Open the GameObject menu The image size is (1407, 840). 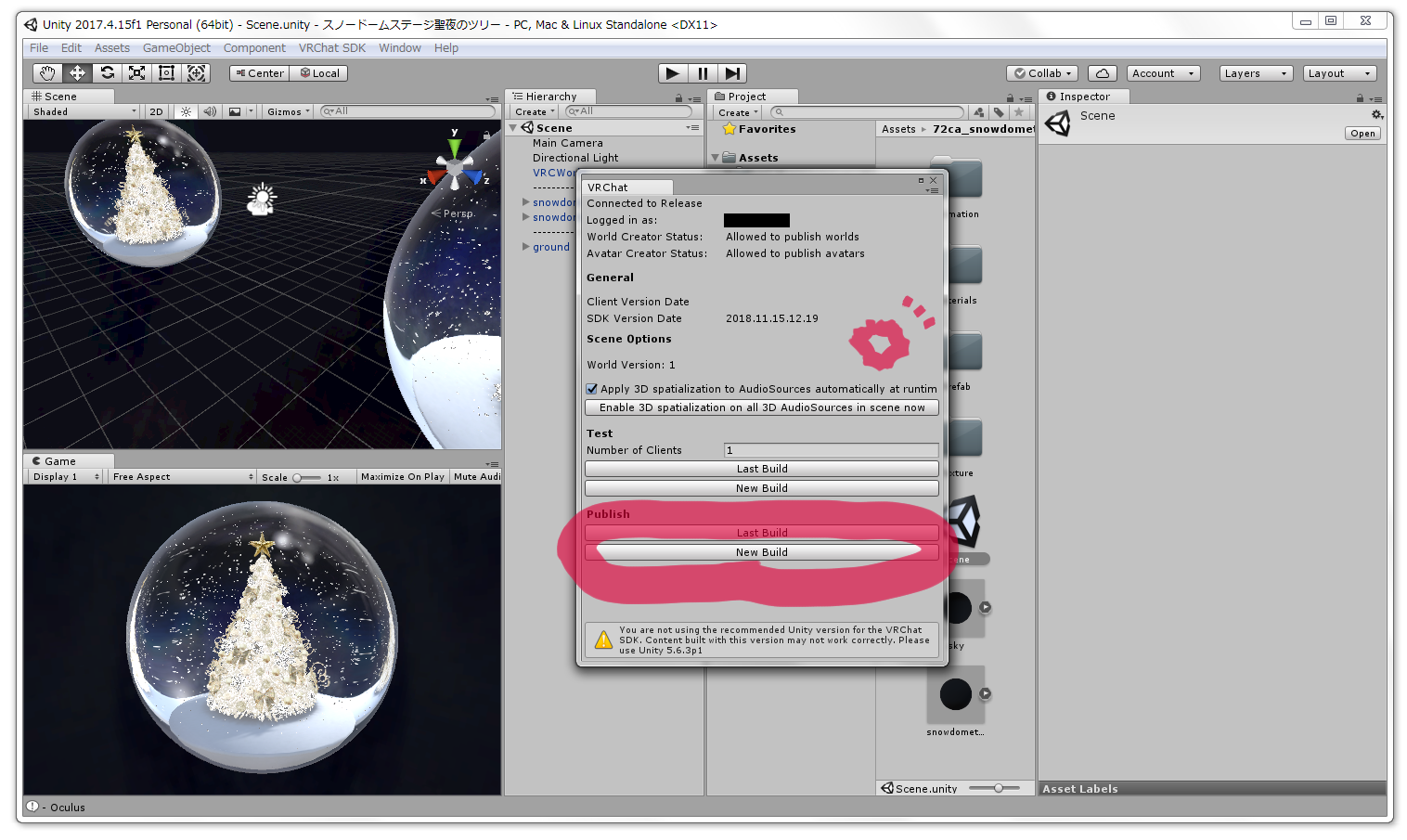tap(176, 48)
